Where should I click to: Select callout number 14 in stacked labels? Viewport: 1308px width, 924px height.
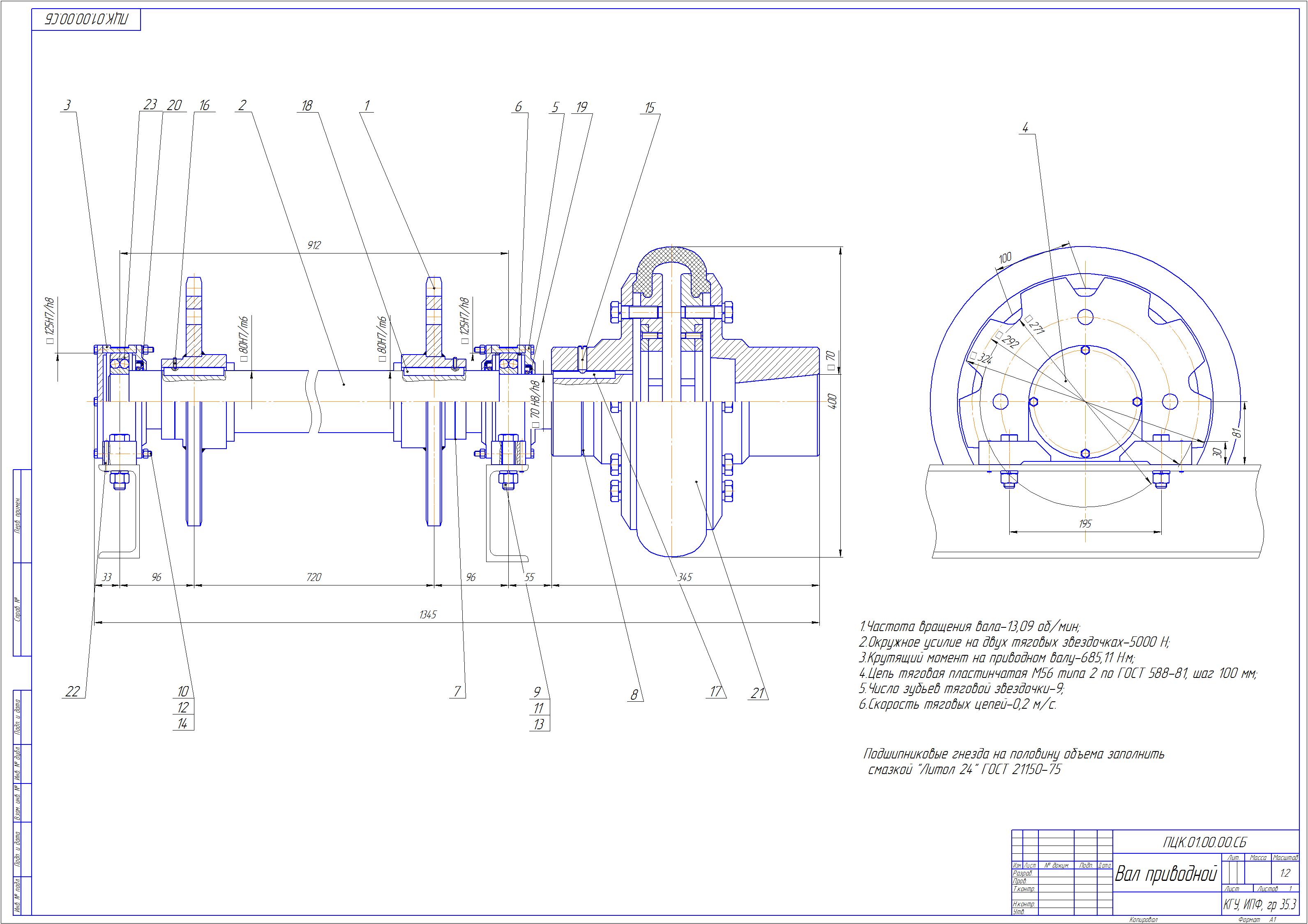(x=183, y=724)
